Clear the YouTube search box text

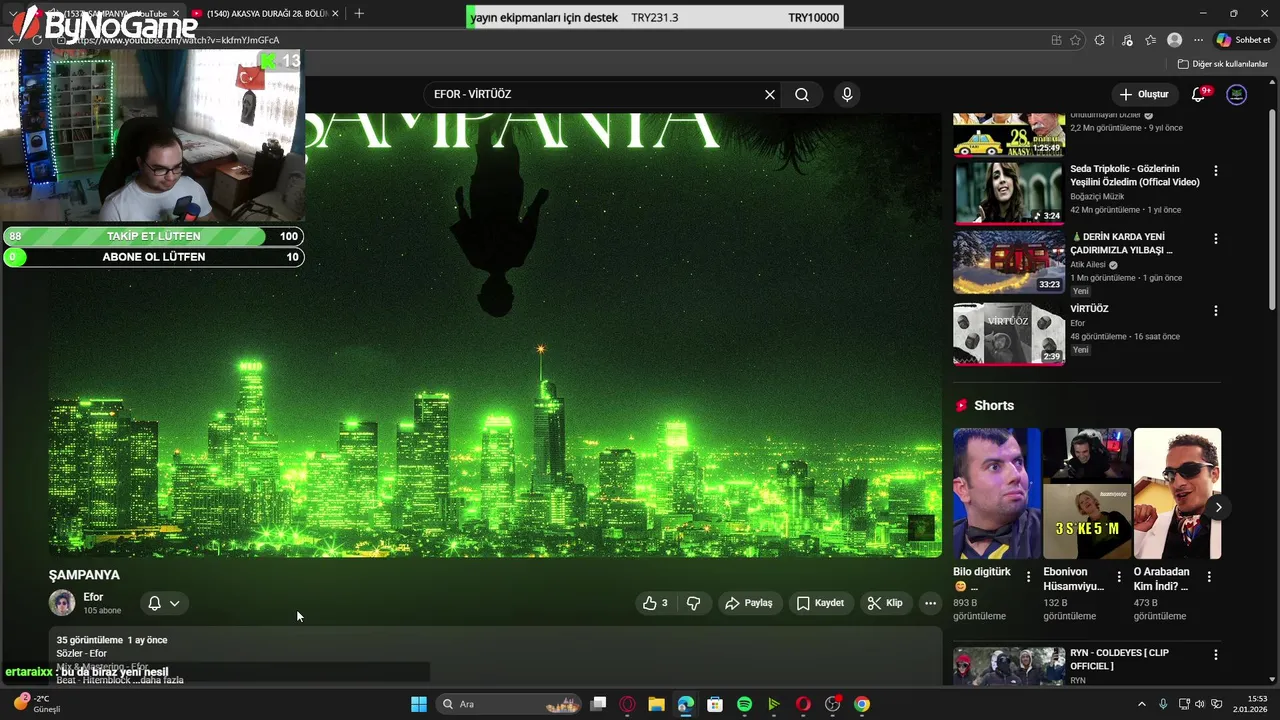coord(770,94)
